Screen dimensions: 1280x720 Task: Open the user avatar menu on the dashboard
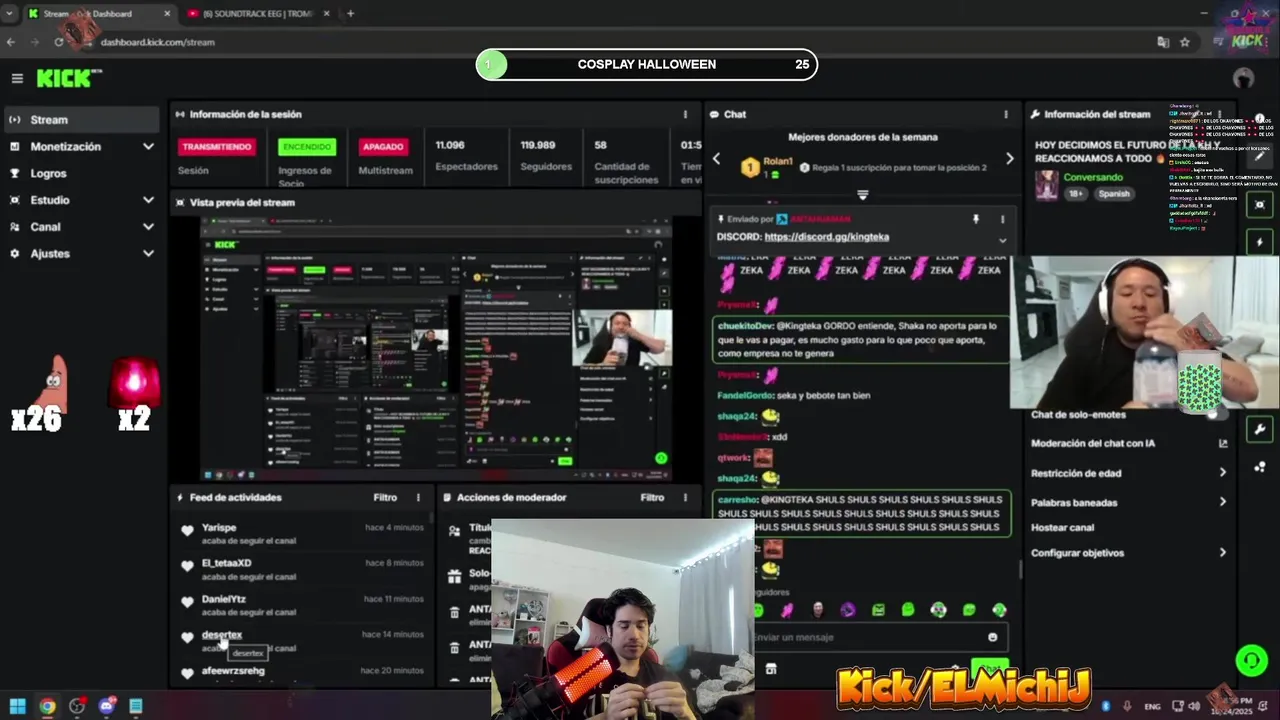1243,78
